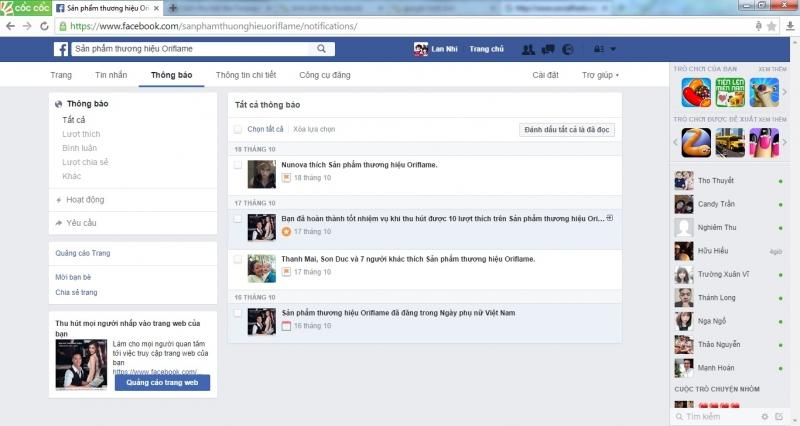This screenshot has width=800, height=426.
Task: Click the chat Tìm kiếm search box
Action: 717,417
